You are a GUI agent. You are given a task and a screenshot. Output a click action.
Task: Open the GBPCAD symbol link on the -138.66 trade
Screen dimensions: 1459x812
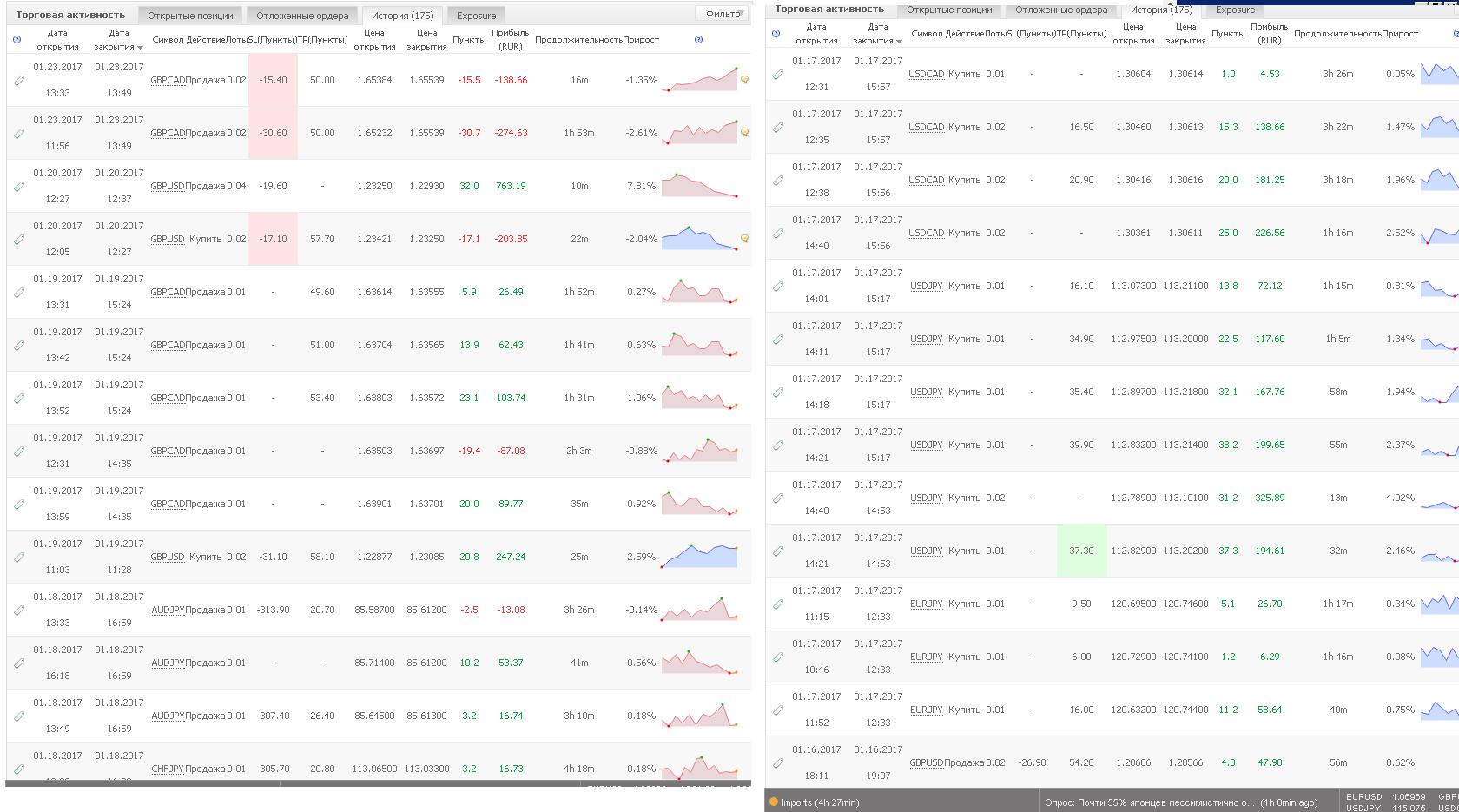168,80
